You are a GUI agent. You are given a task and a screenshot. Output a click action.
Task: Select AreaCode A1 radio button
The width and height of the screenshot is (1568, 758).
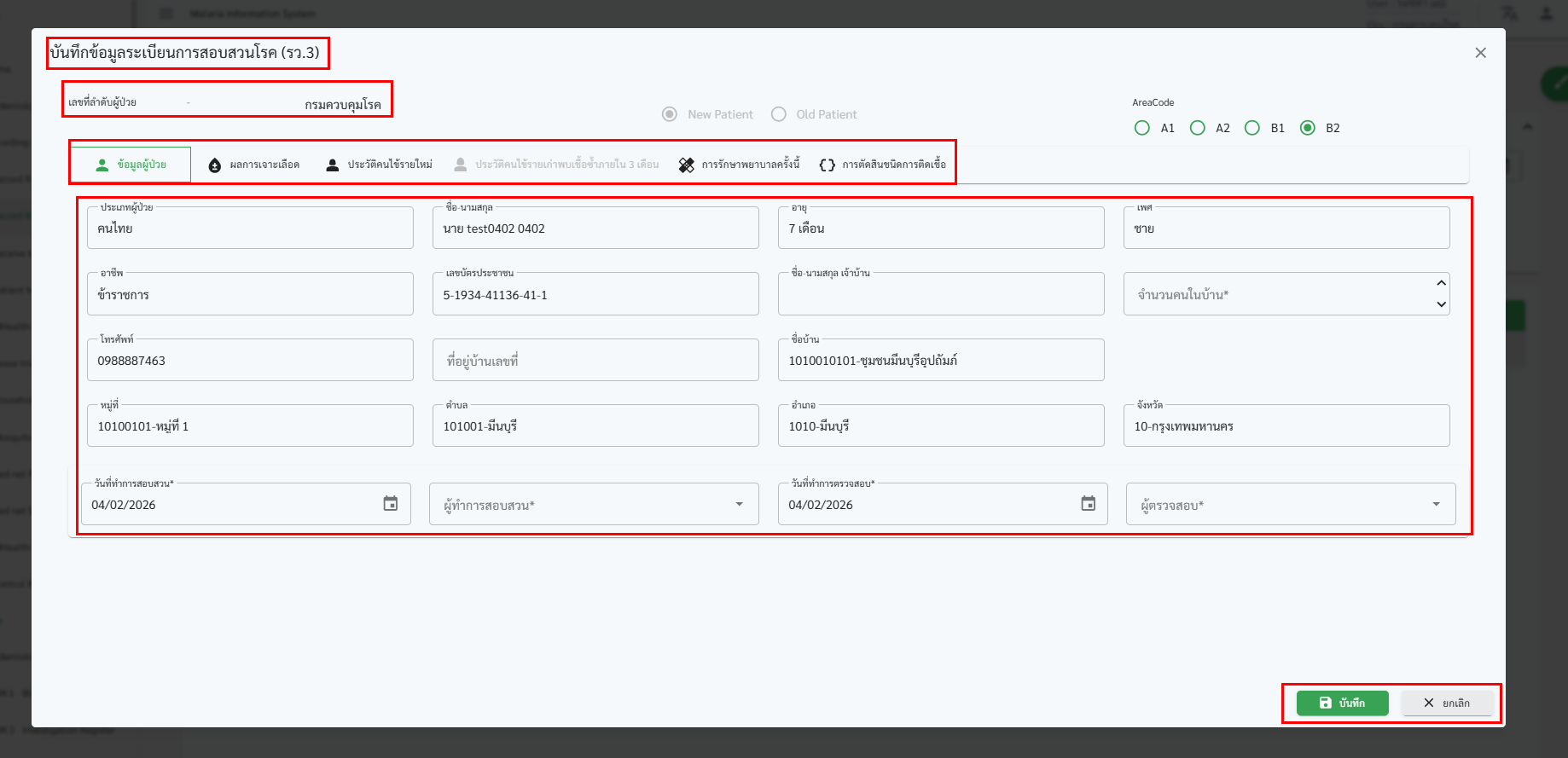coord(1141,128)
